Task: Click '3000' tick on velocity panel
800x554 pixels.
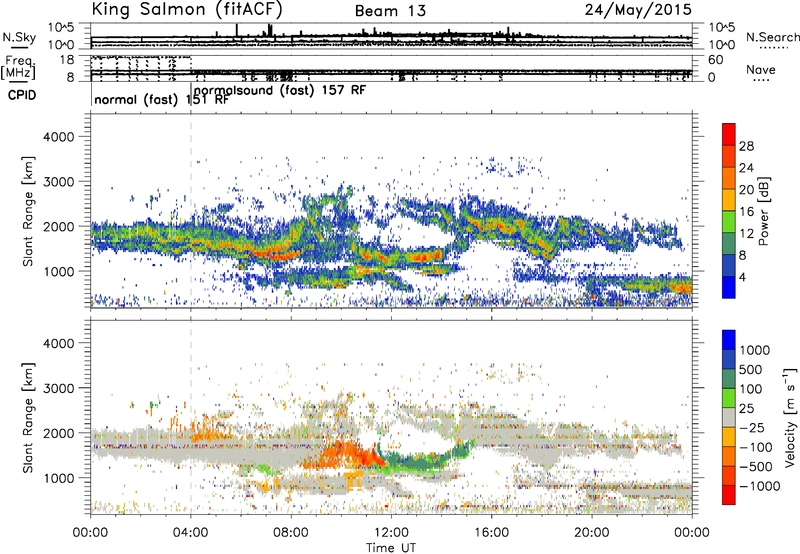Action: (x=58, y=388)
